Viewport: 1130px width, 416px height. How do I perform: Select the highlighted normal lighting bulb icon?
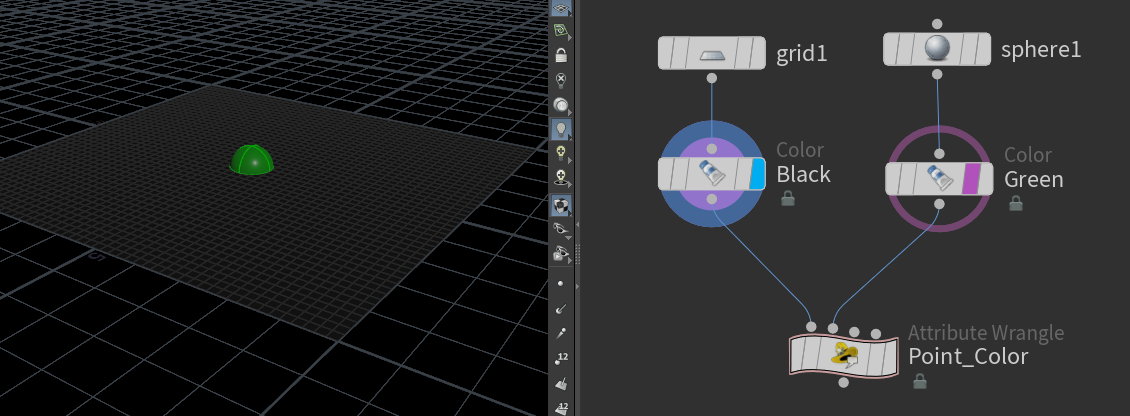(x=561, y=130)
